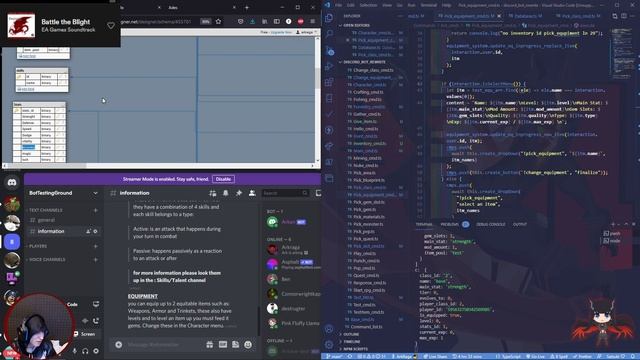Switch to DEBUG CONSOLE panel tab

click(490, 224)
